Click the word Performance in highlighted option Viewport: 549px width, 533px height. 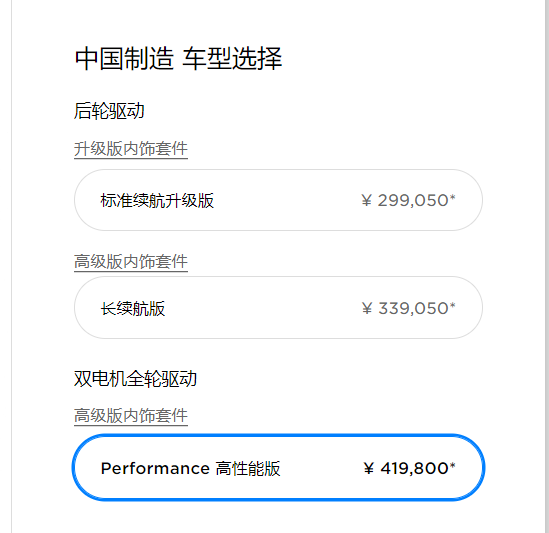click(x=155, y=469)
